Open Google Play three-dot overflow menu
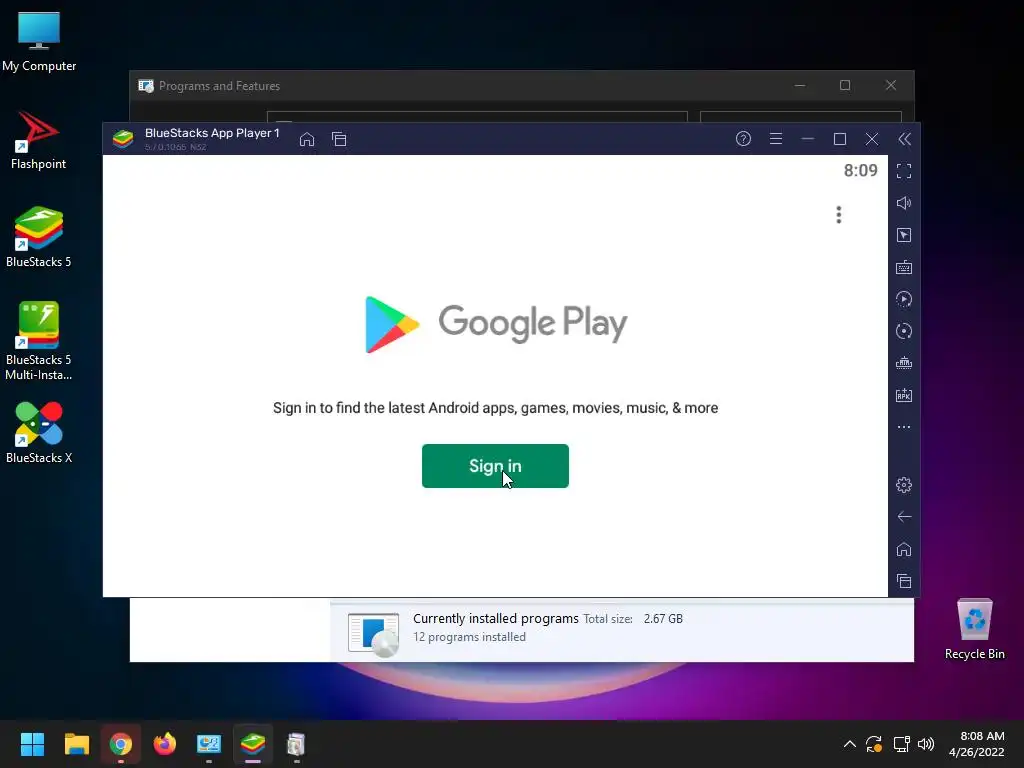The image size is (1024, 768). coord(839,215)
